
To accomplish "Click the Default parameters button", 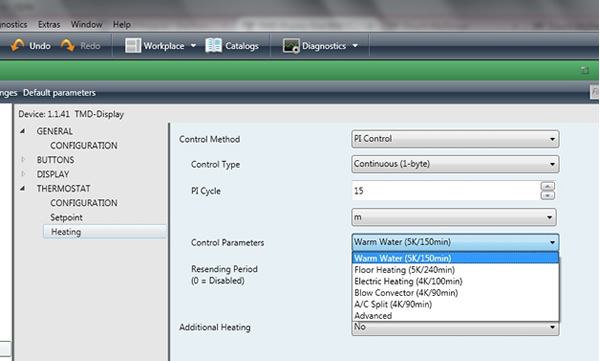I will [59, 93].
